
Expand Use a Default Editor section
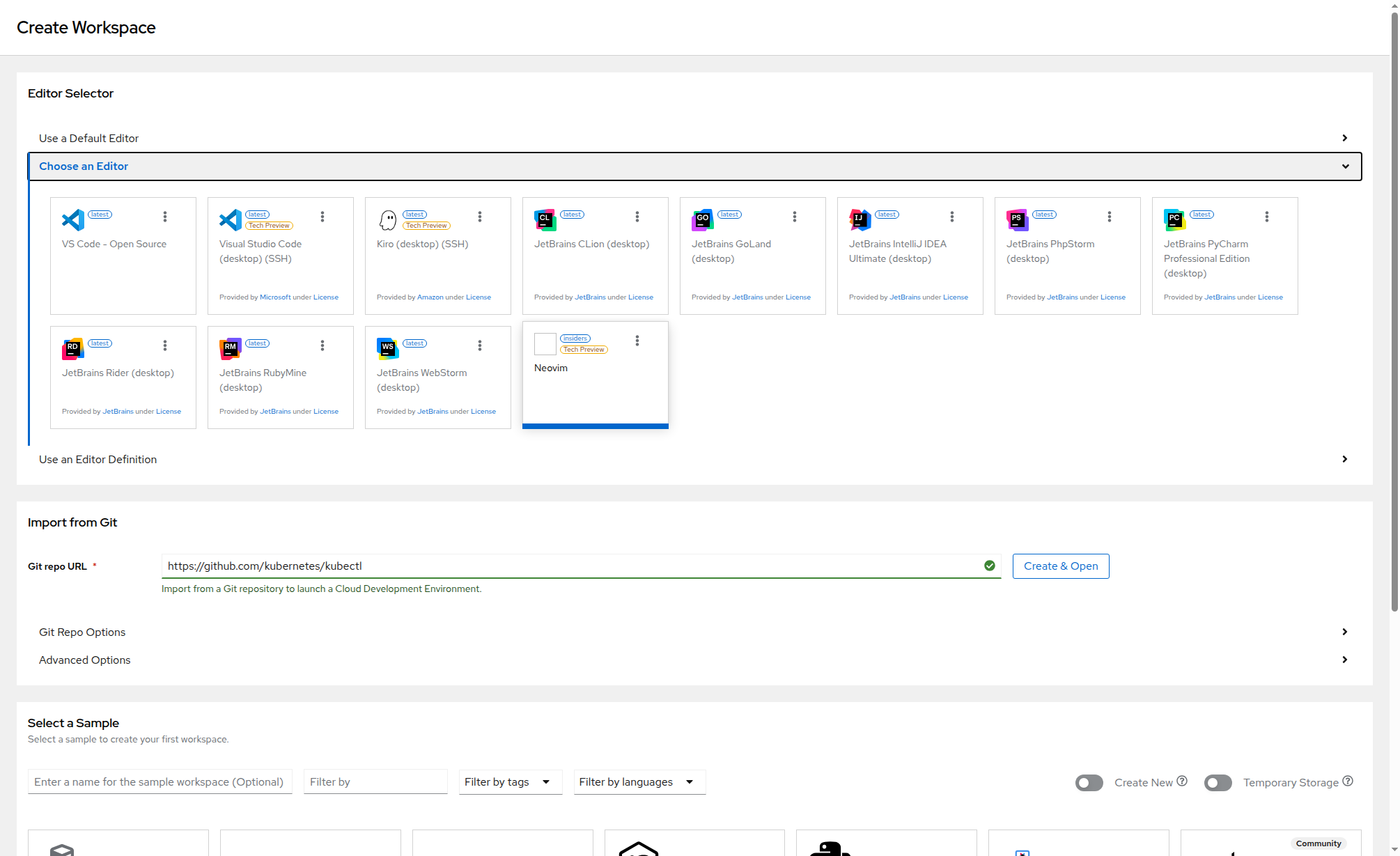pyautogui.click(x=89, y=139)
